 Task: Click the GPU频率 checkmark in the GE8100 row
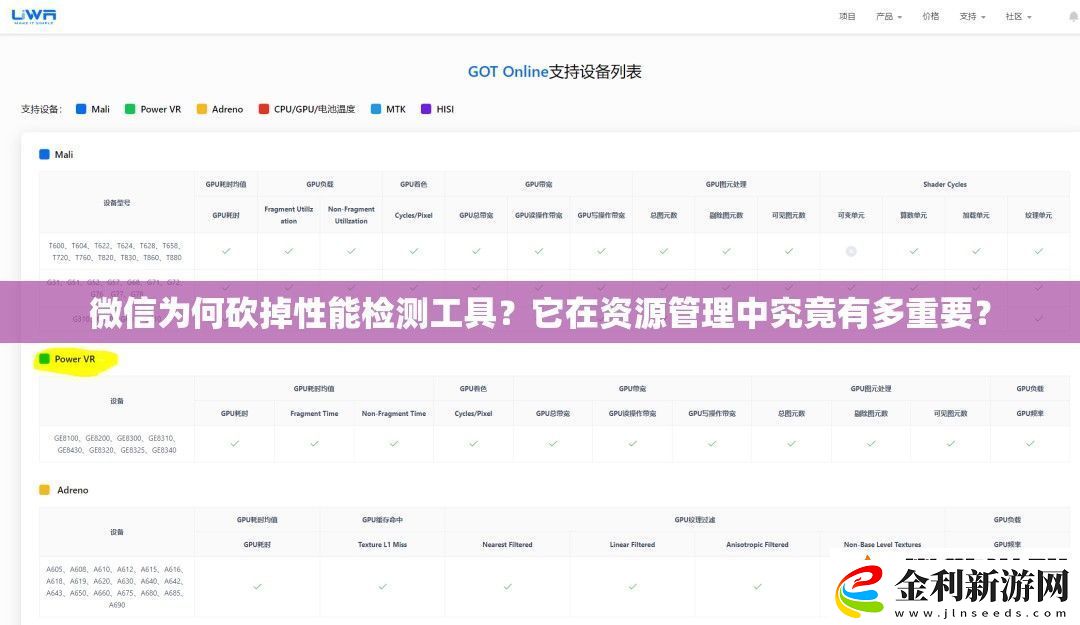[1030, 444]
